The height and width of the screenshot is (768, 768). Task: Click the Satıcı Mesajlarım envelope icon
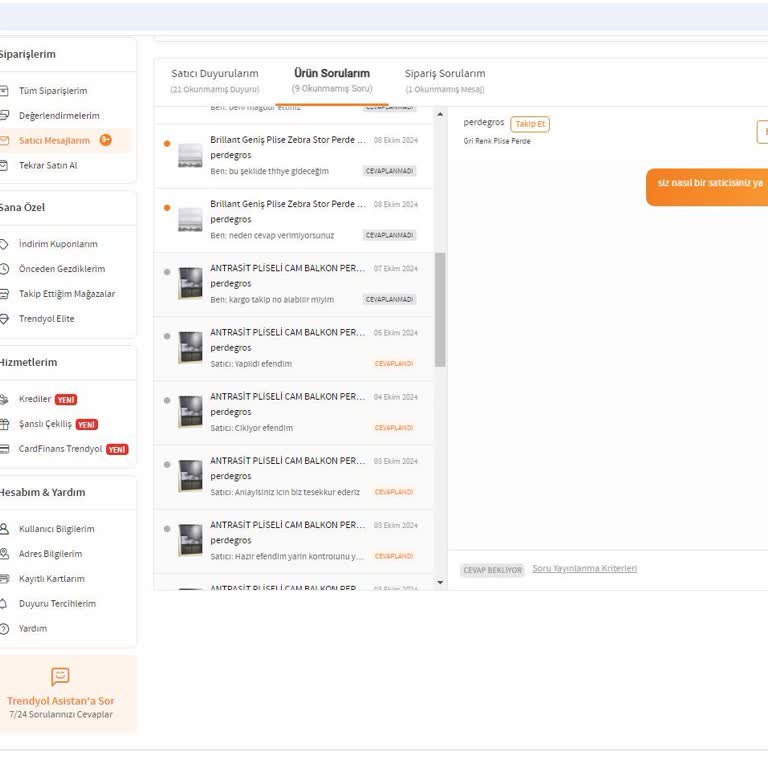(4, 141)
